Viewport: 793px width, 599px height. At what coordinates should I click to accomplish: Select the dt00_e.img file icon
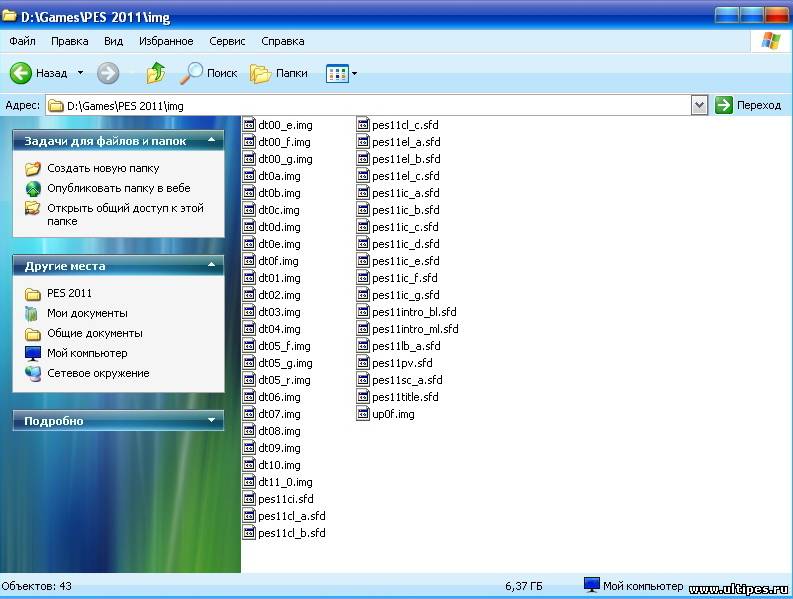pyautogui.click(x=249, y=125)
